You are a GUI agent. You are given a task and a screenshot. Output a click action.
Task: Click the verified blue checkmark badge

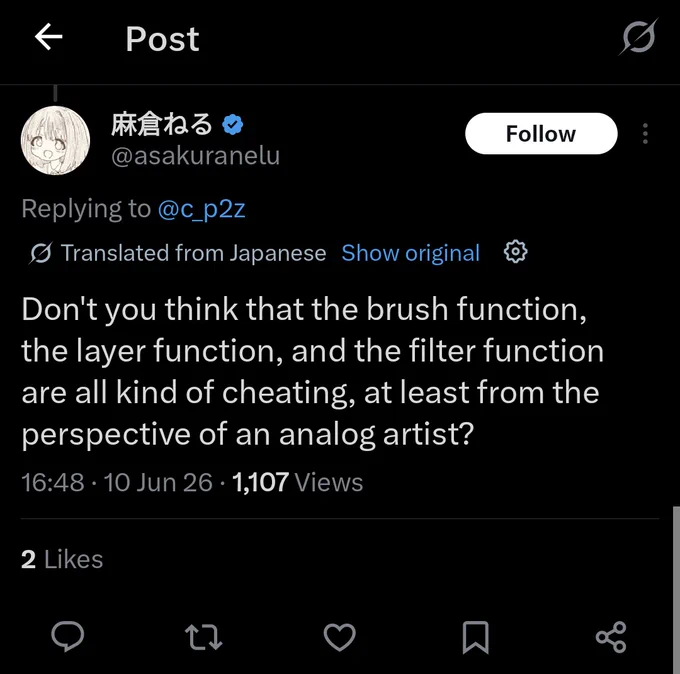233,124
